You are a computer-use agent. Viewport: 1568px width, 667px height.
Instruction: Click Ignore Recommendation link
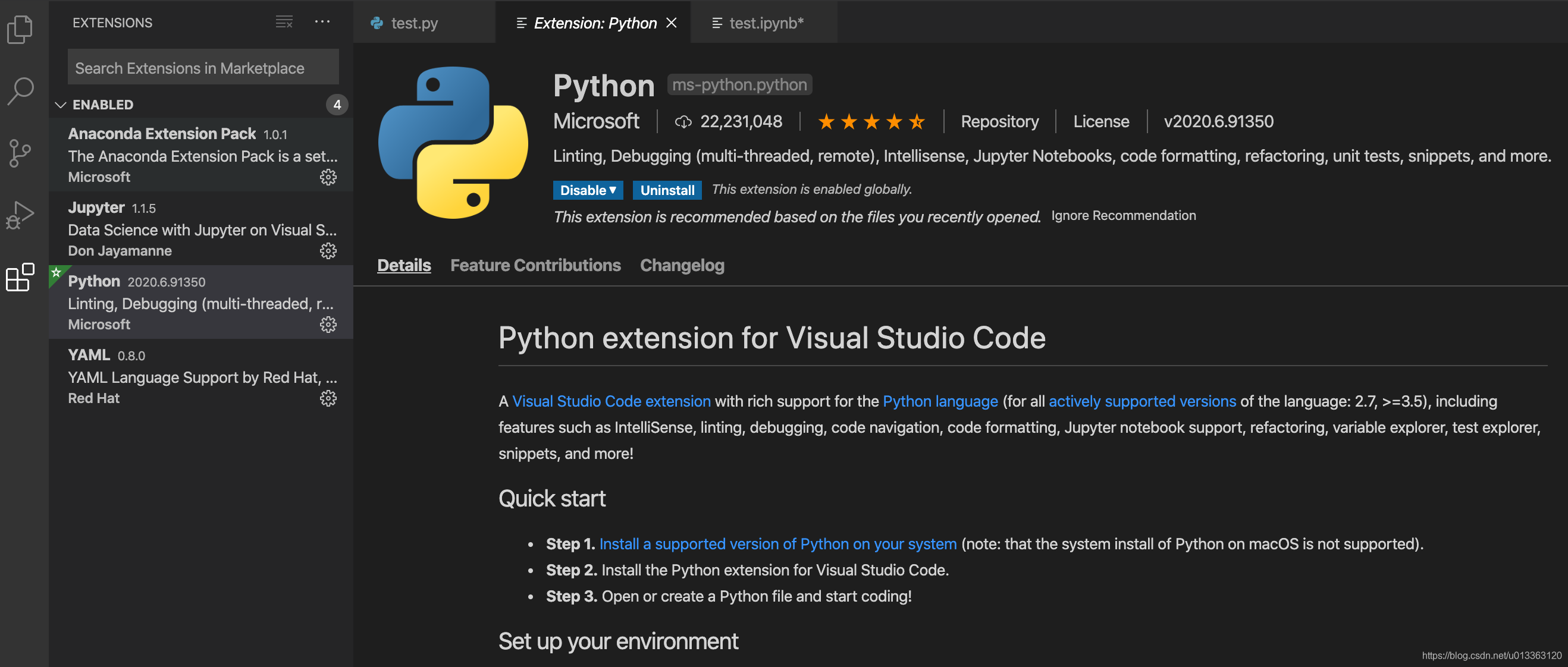coord(1123,215)
